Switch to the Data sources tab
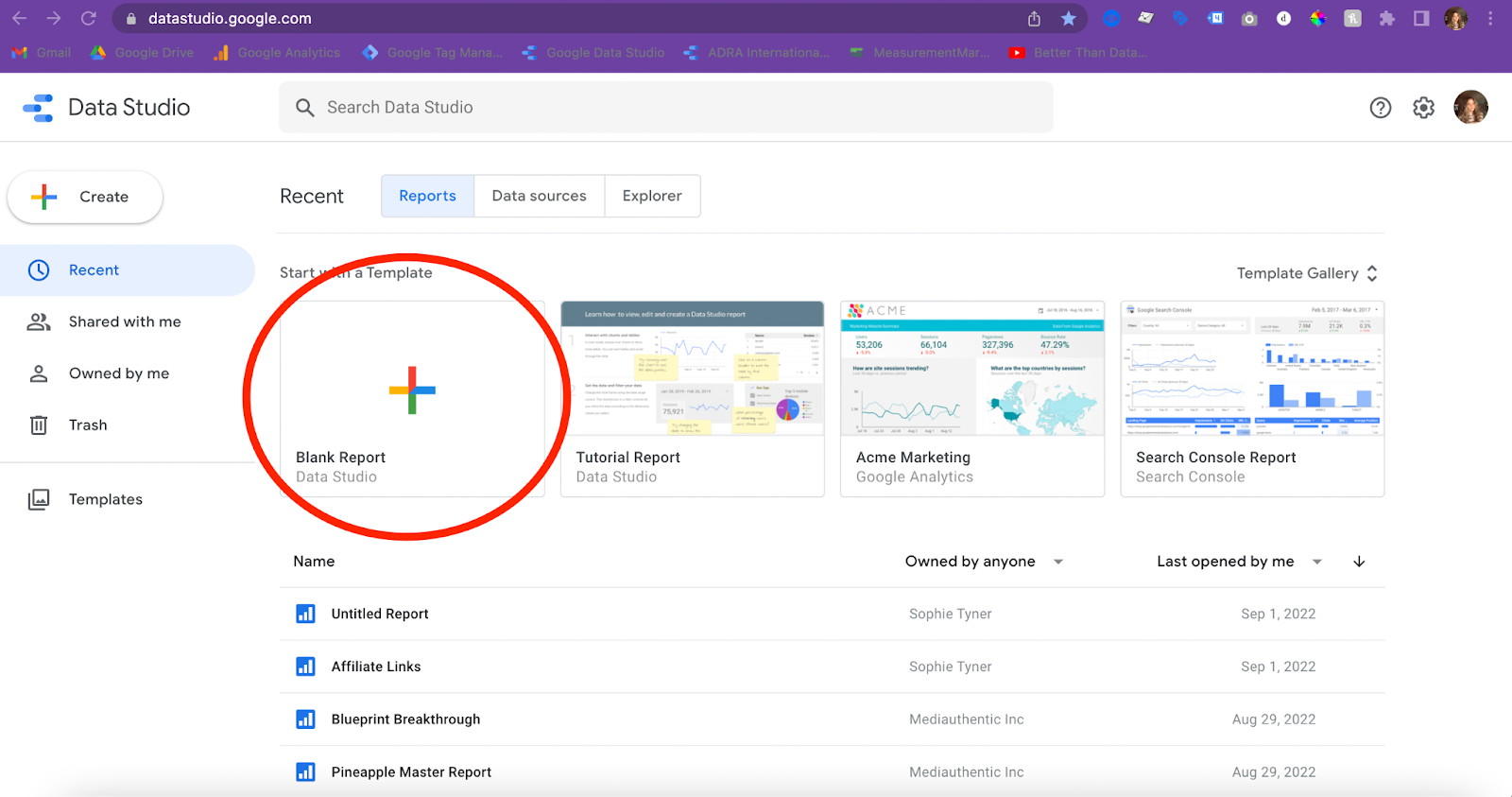Viewport: 1512px width, 797px height. click(539, 196)
